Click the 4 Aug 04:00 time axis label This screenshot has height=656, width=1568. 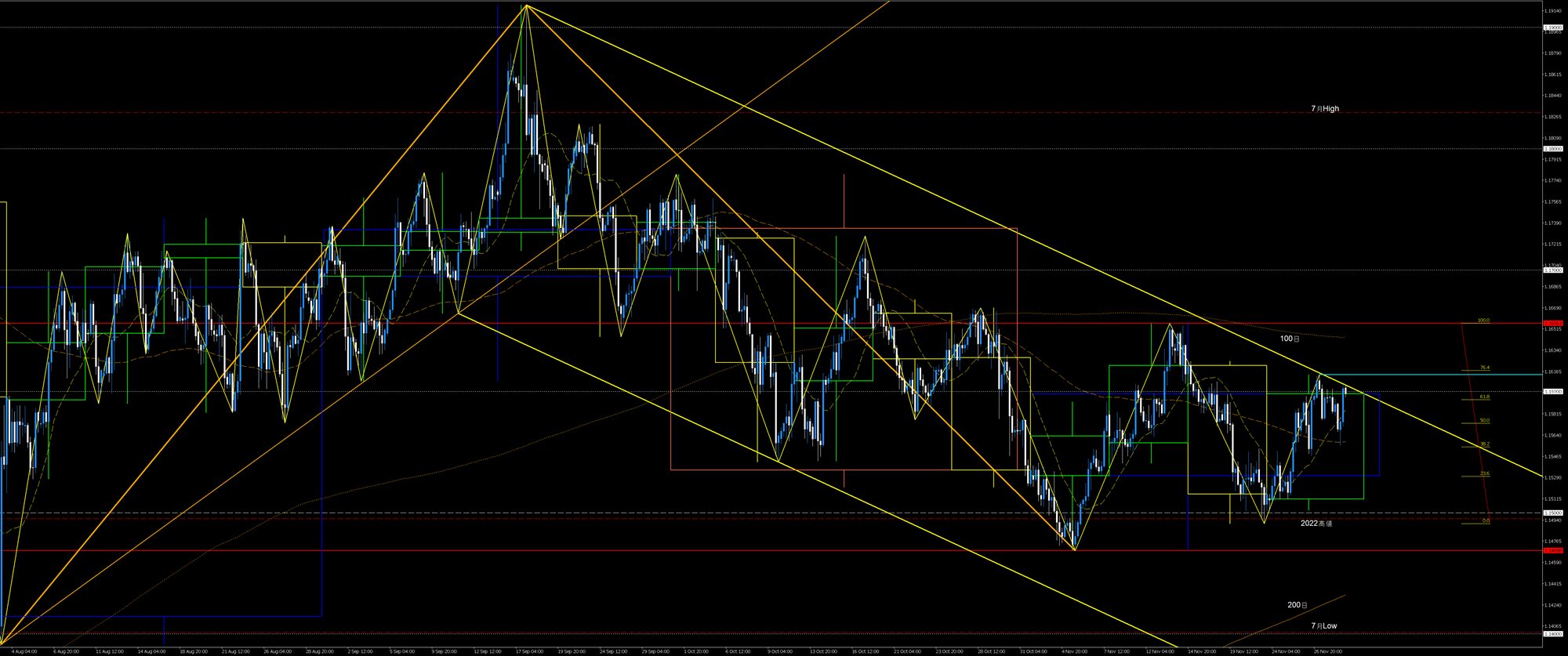pyautogui.click(x=24, y=651)
